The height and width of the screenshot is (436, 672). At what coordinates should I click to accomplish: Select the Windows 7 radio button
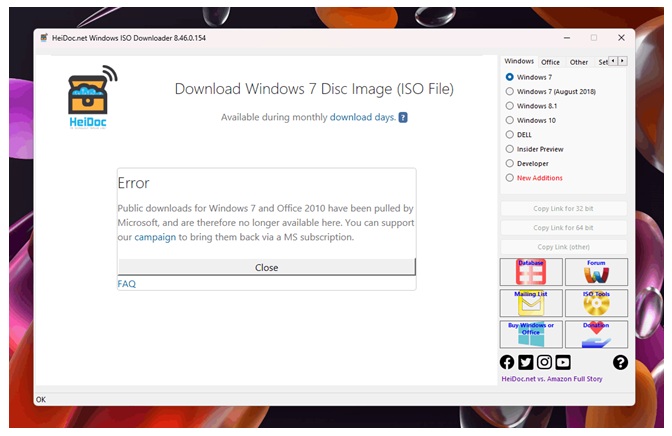(510, 77)
